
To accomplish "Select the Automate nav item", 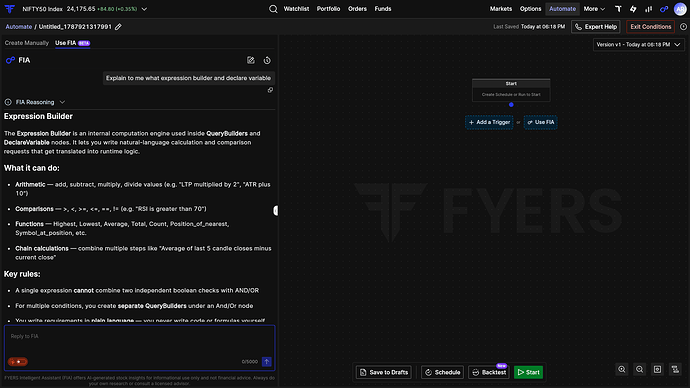I will [562, 9].
